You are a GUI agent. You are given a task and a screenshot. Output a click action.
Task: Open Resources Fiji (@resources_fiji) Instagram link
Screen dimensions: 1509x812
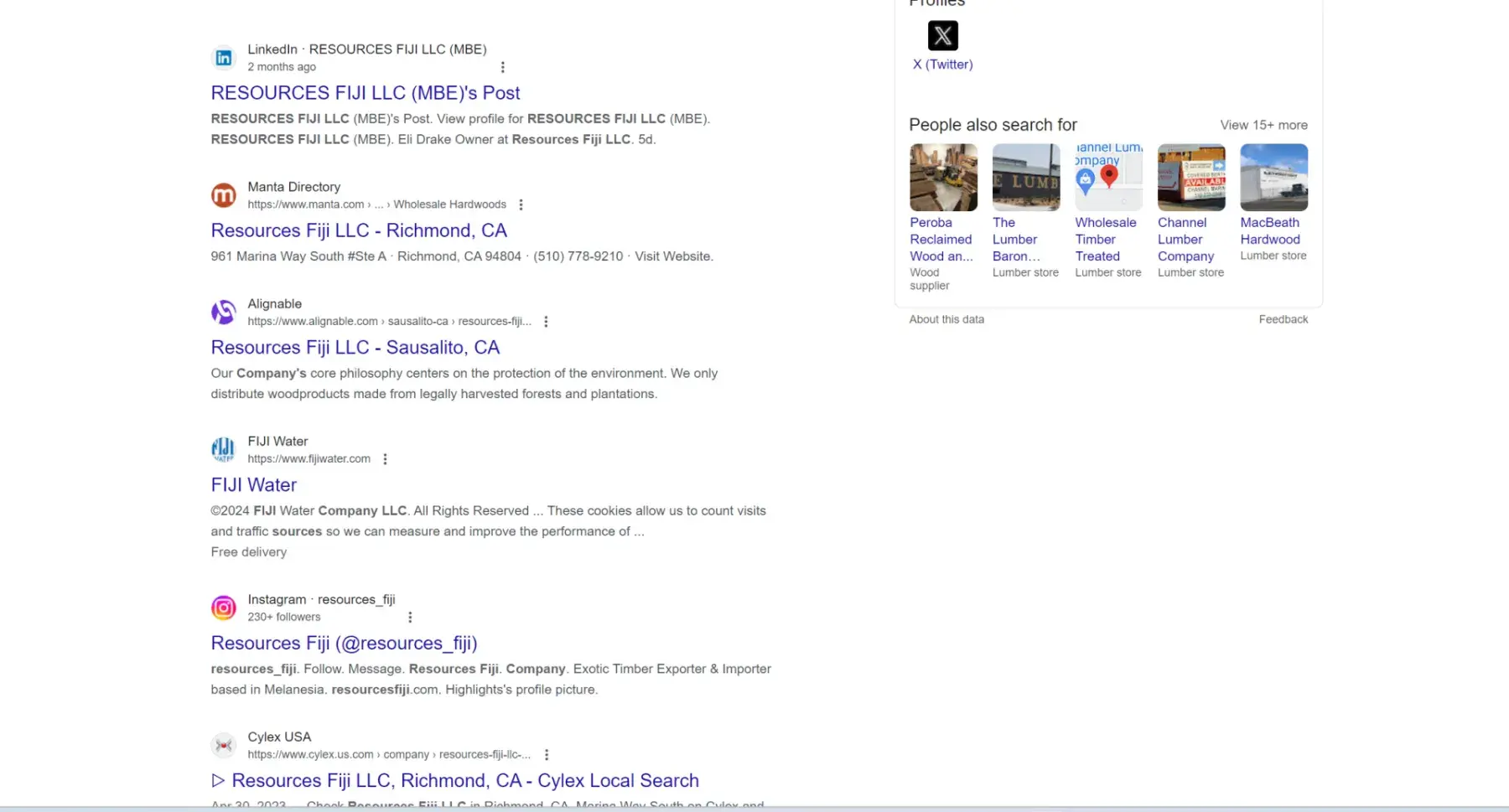[x=344, y=644]
